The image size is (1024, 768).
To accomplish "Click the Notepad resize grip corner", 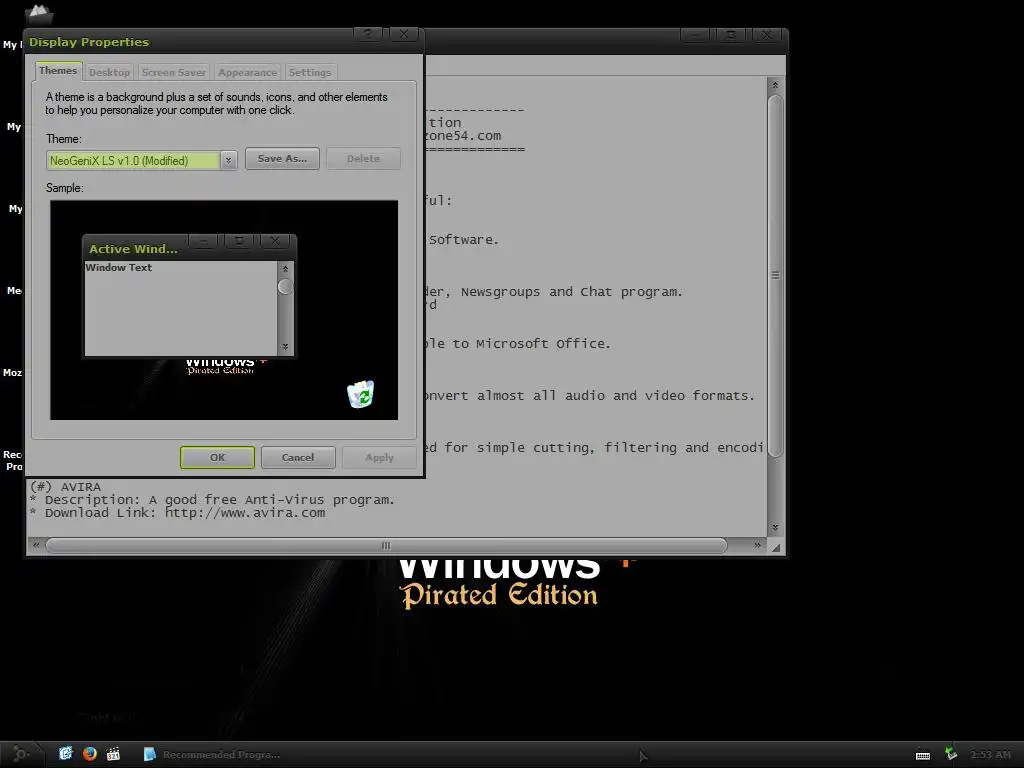I will 775,546.
